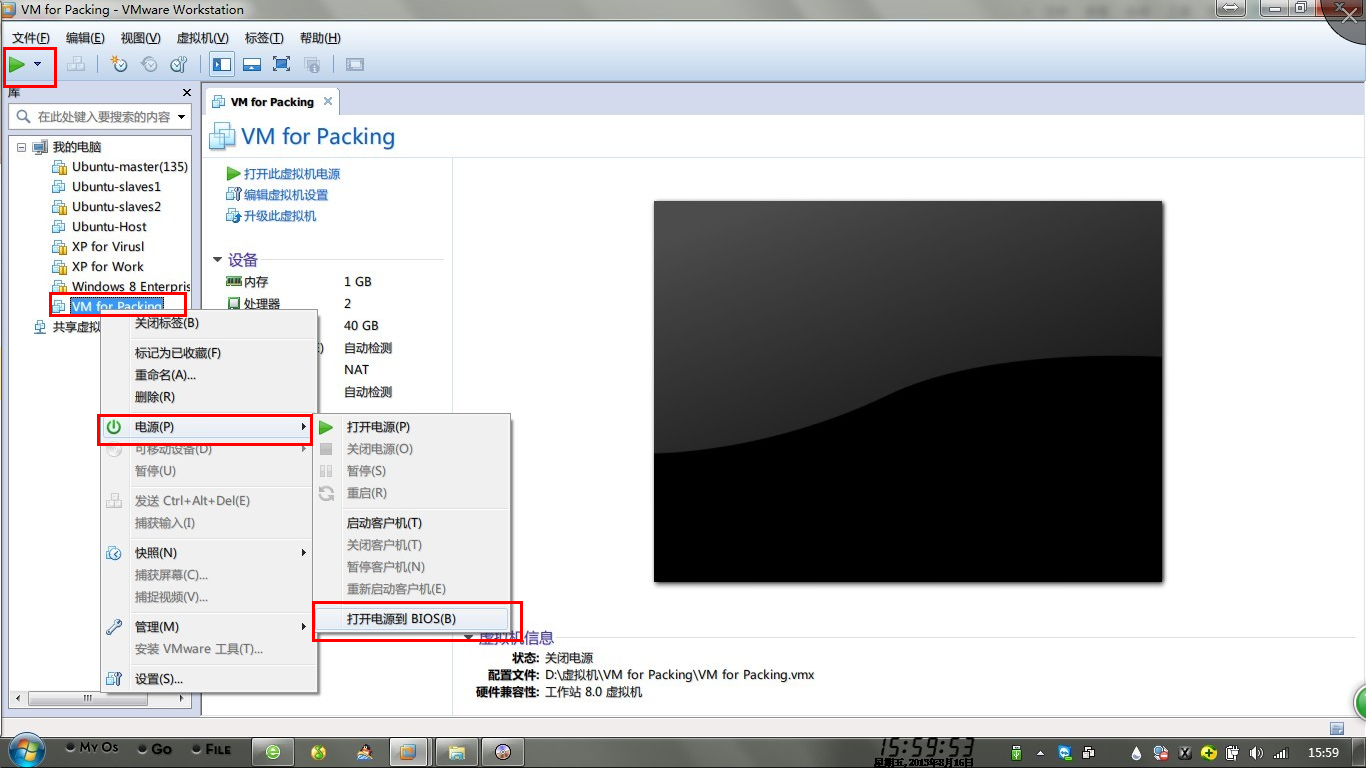Open the 标签(T) menu
Image resolution: width=1366 pixels, height=768 pixels.
[264, 38]
